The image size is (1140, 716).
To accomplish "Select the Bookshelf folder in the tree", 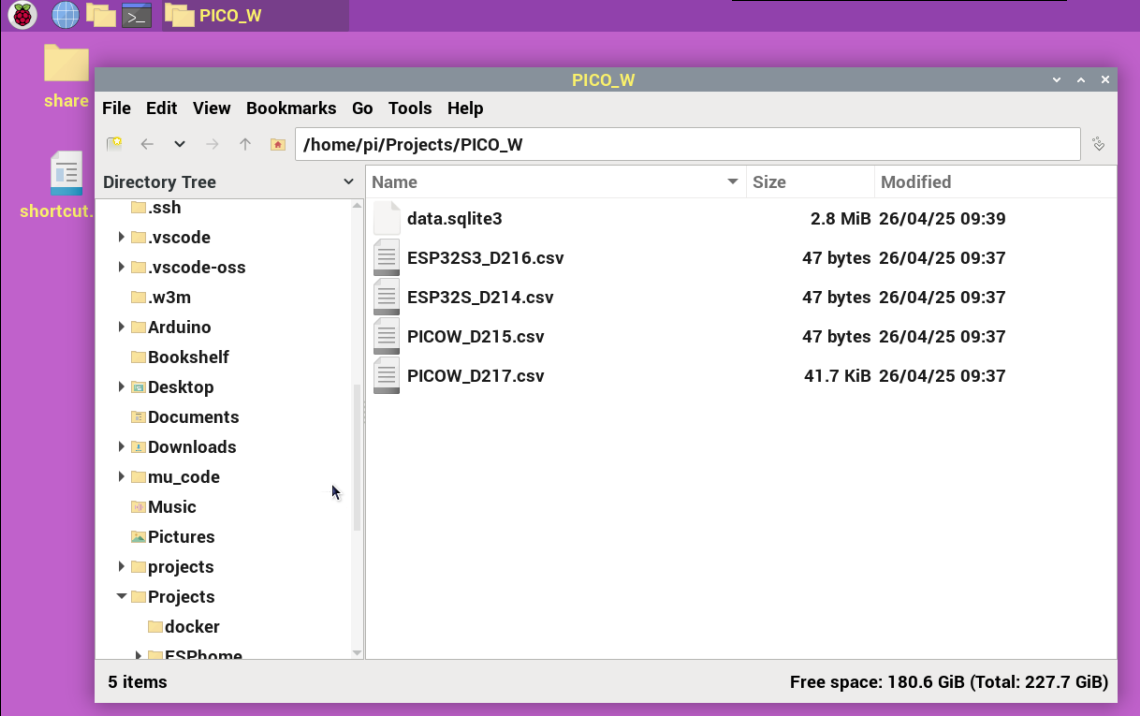I will [x=180, y=357].
